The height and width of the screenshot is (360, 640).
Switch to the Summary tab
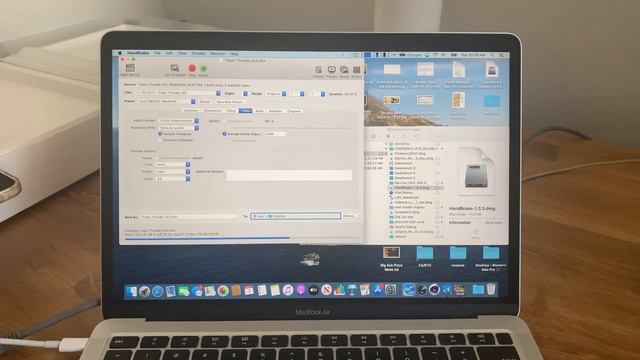[191, 111]
